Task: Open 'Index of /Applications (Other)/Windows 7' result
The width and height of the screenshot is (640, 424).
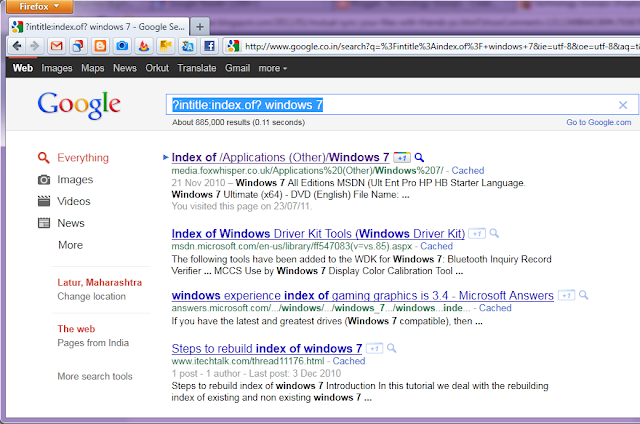Action: coord(280,158)
